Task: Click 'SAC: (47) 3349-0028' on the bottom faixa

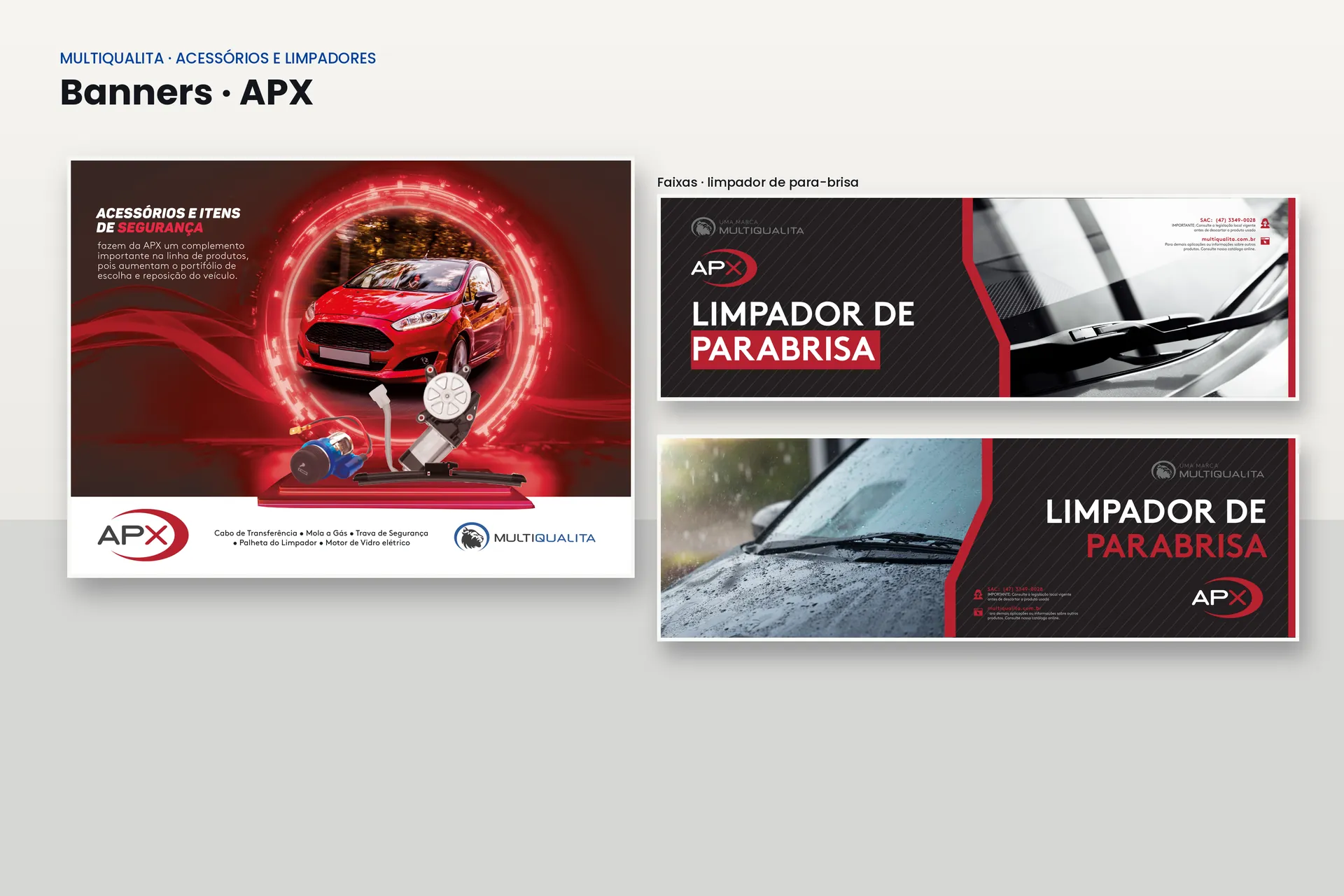Action: click(1015, 589)
